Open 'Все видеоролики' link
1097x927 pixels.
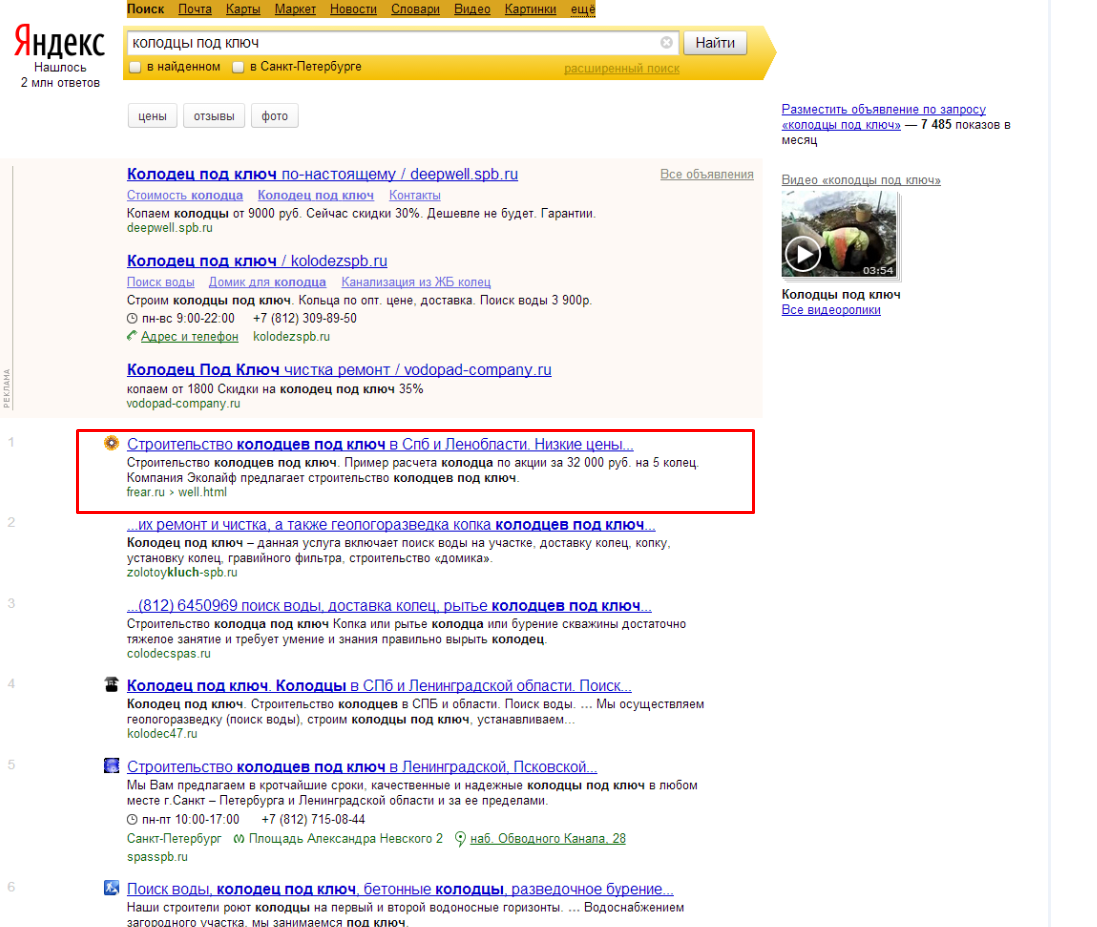pos(831,310)
